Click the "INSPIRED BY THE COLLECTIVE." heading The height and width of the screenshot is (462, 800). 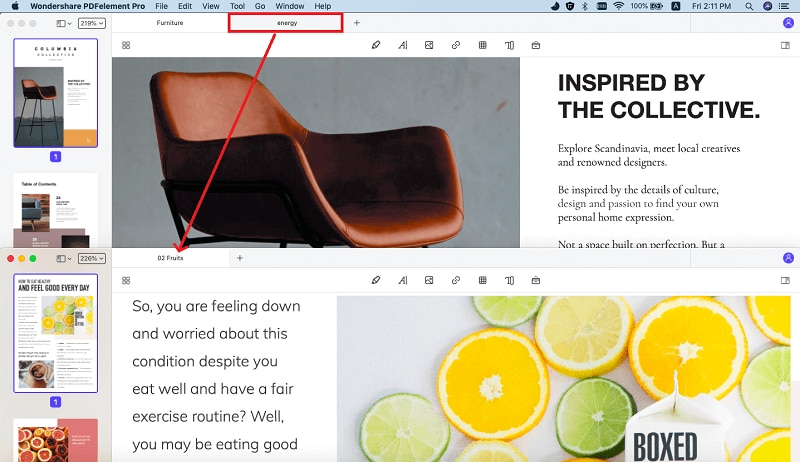659,96
